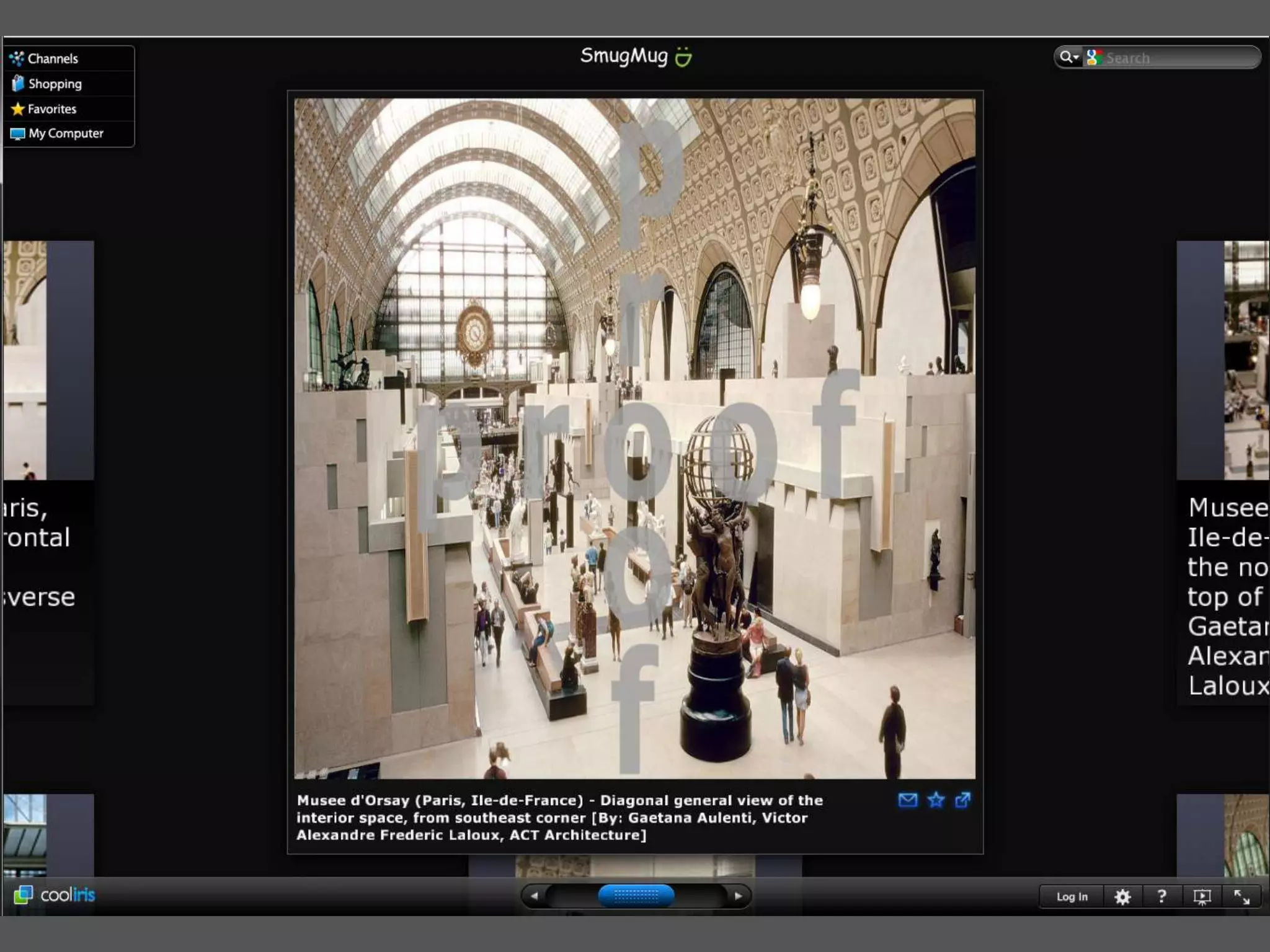Open the Shopping menu item
Viewport: 1270px width, 952px height.
(x=55, y=84)
